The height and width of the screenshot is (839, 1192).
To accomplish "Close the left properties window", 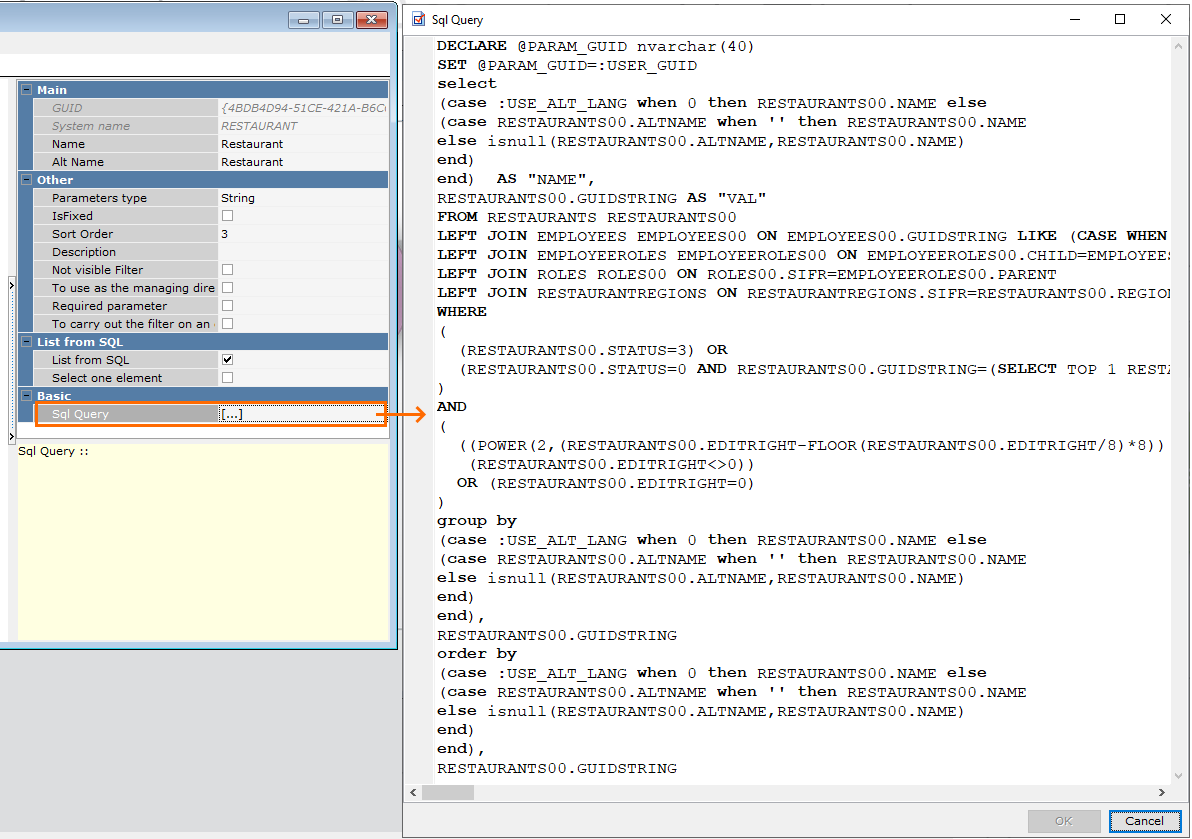I will [x=372, y=20].
